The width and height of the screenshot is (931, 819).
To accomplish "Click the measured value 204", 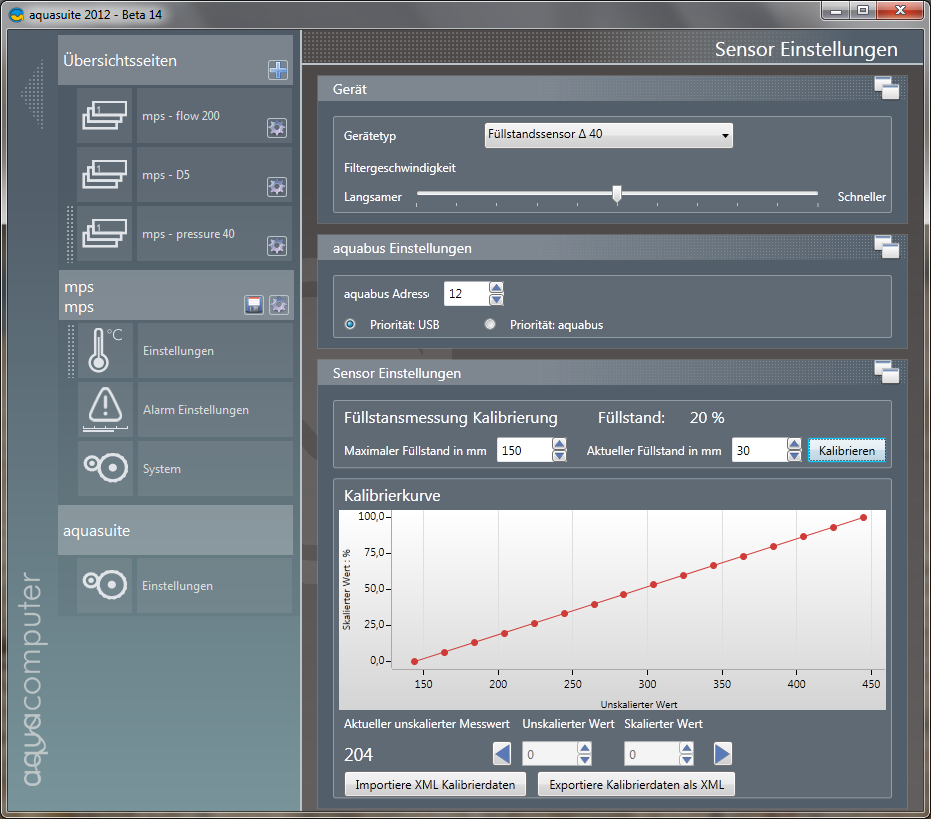I will pyautogui.click(x=358, y=754).
